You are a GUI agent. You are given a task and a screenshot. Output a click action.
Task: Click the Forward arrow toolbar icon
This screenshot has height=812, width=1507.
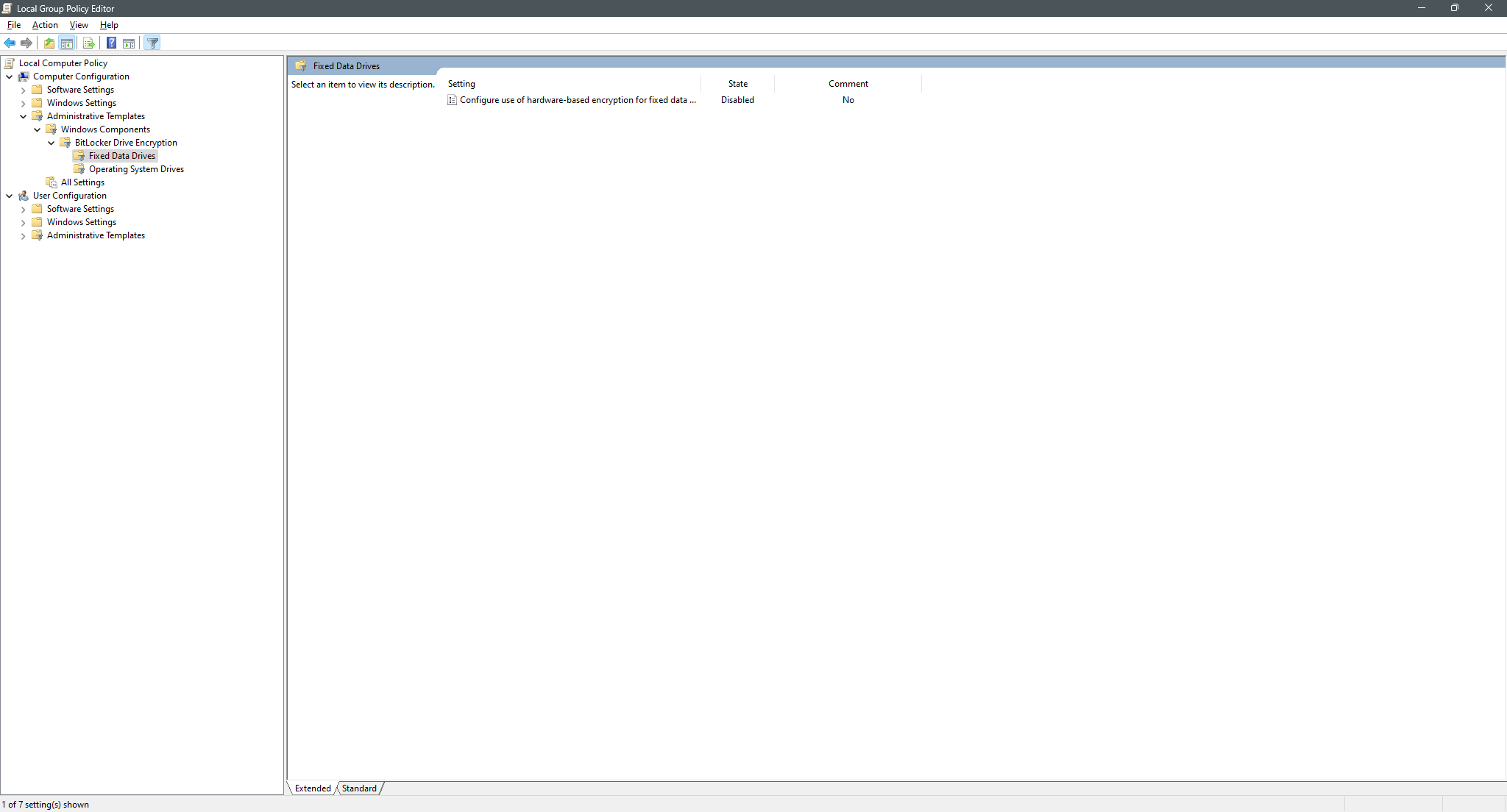point(26,43)
